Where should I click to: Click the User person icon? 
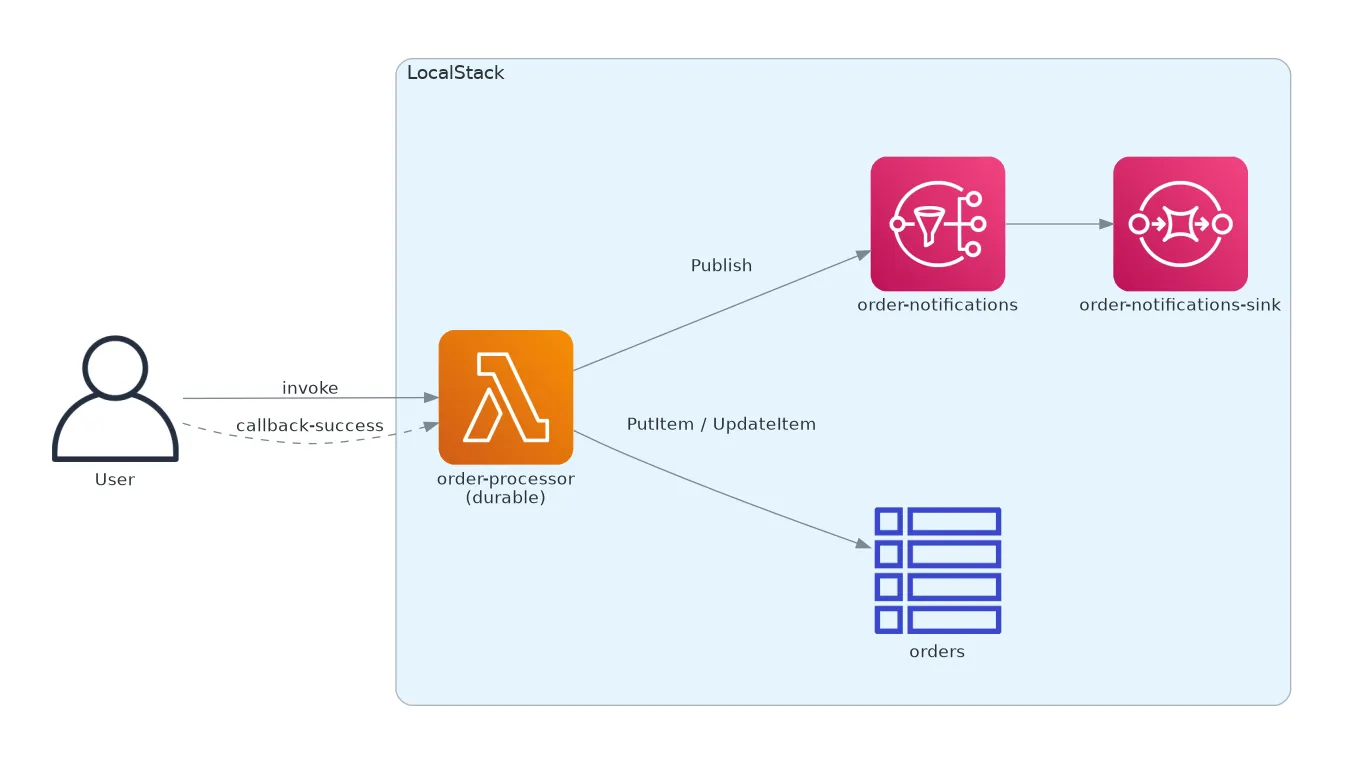click(x=115, y=398)
